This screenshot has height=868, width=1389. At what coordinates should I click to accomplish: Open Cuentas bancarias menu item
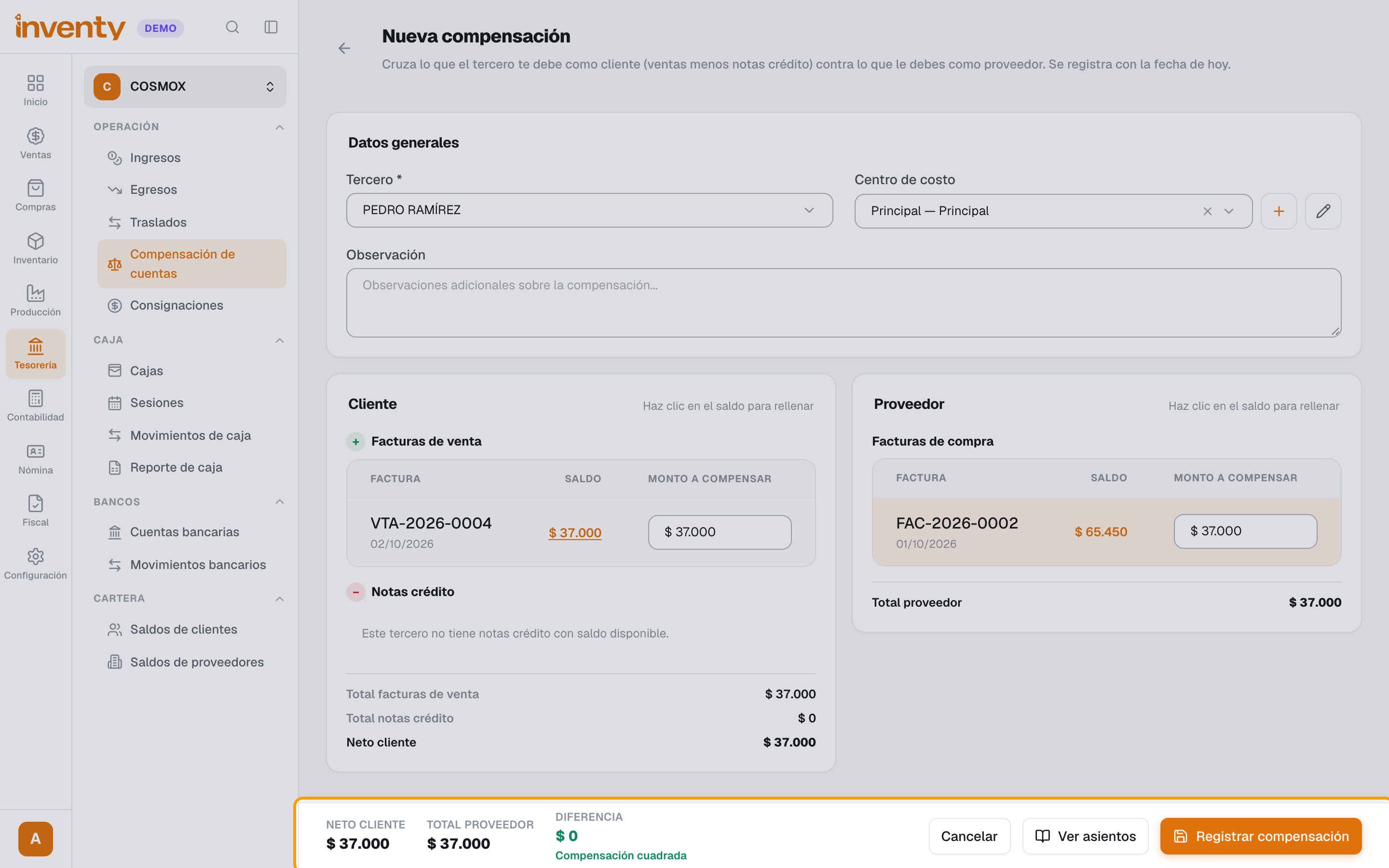coord(191,532)
